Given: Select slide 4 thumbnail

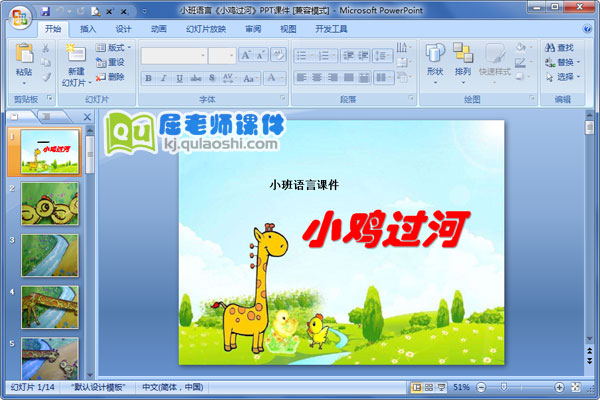Looking at the screenshot, I should click(50, 307).
